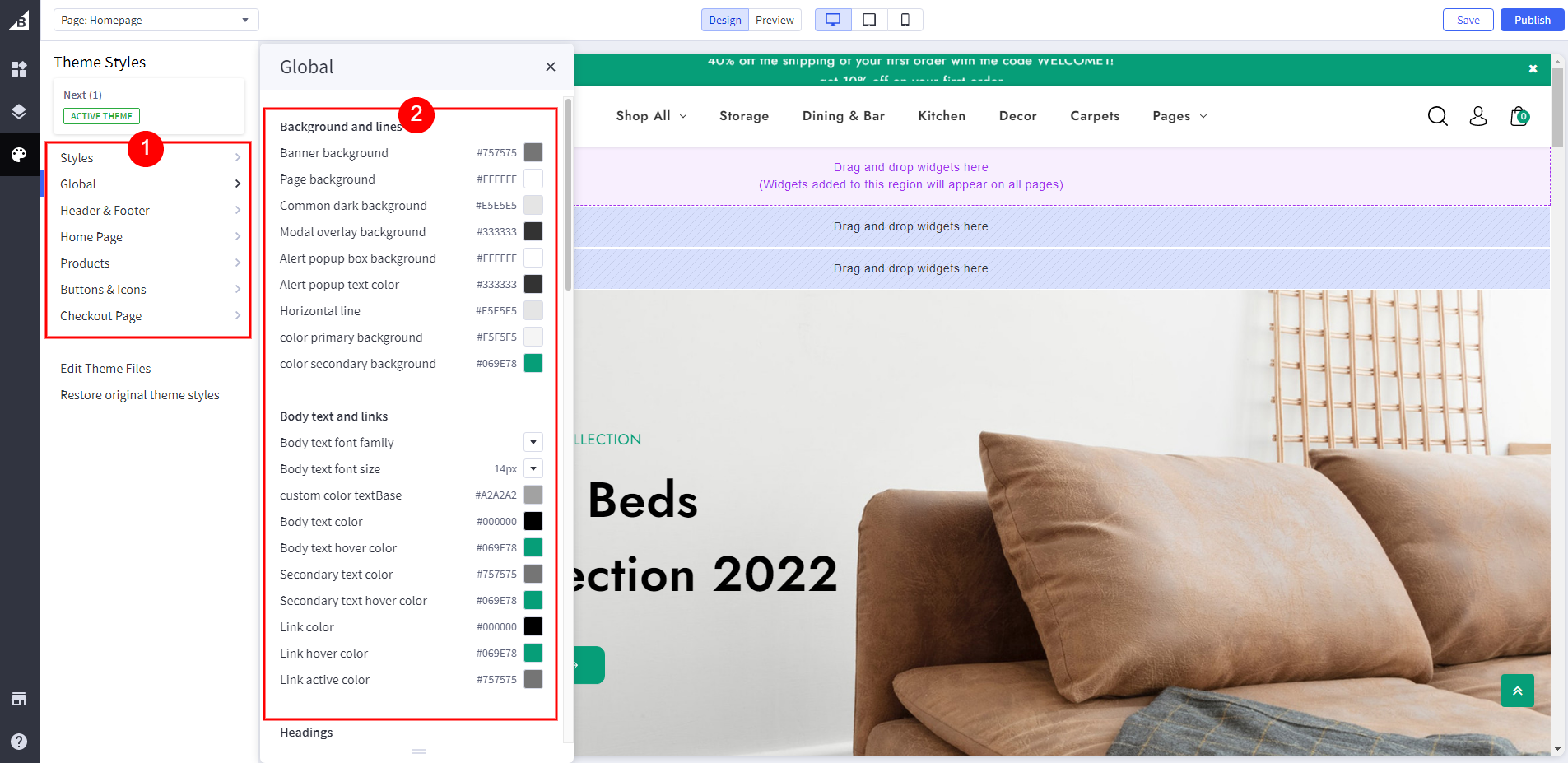
Task: Click the storefront search magnifier icon
Action: tap(1437, 116)
